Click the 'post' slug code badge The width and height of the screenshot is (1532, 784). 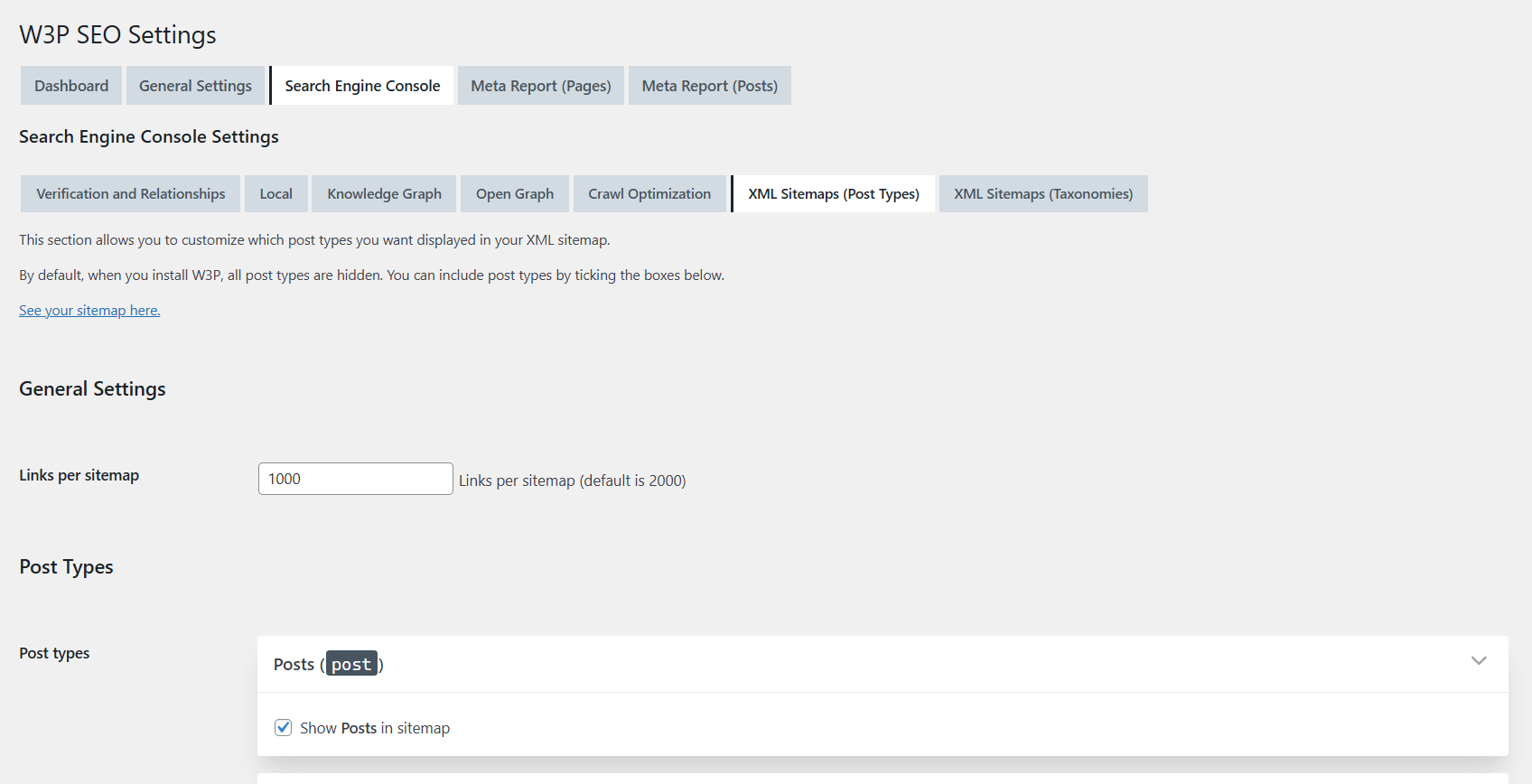click(351, 664)
